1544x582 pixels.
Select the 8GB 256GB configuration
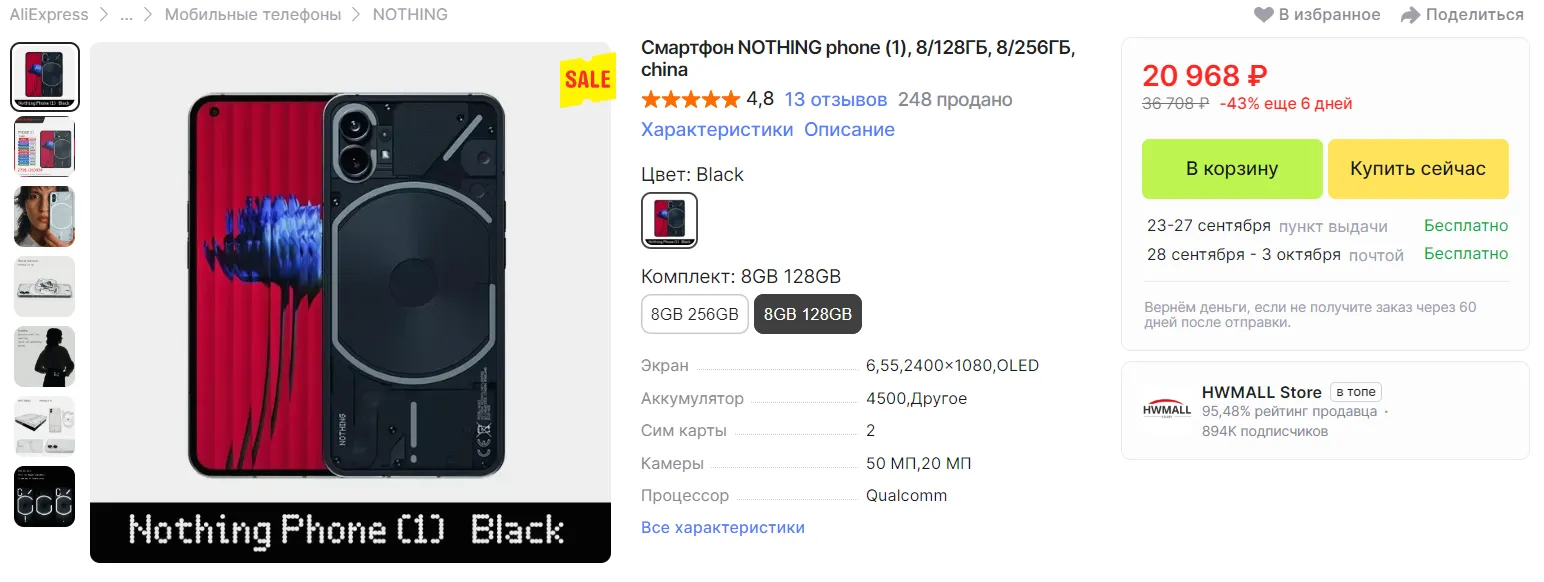point(694,314)
